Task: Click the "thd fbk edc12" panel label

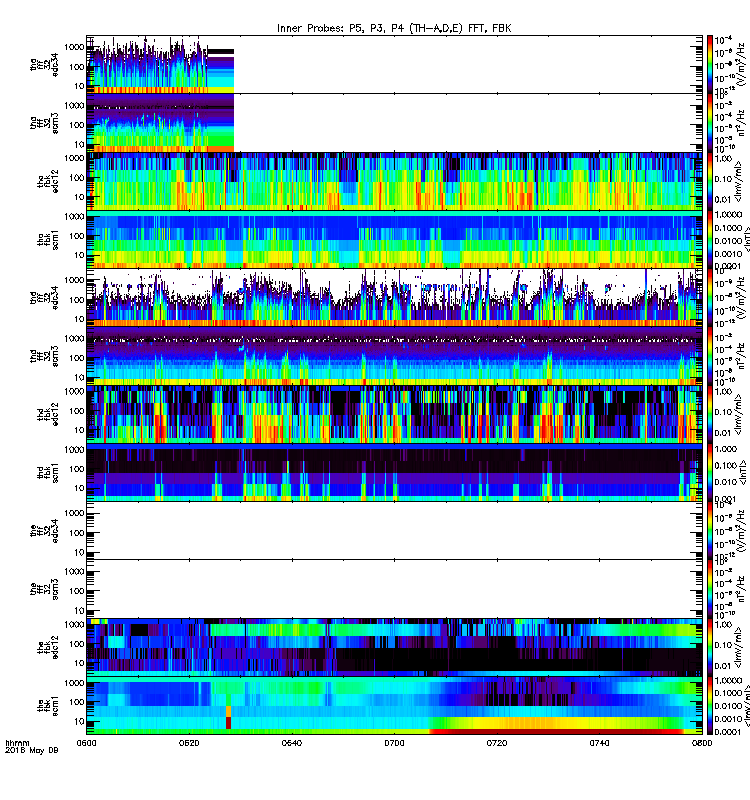Action: point(48,414)
